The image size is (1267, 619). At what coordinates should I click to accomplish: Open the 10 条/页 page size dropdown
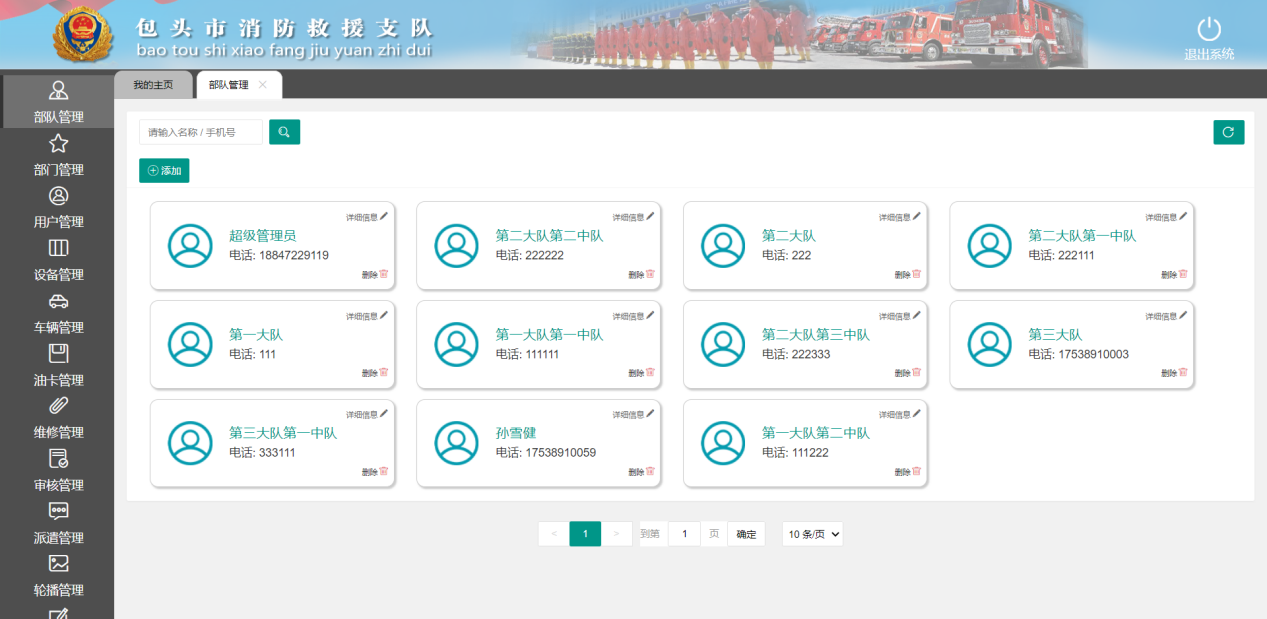(812, 534)
